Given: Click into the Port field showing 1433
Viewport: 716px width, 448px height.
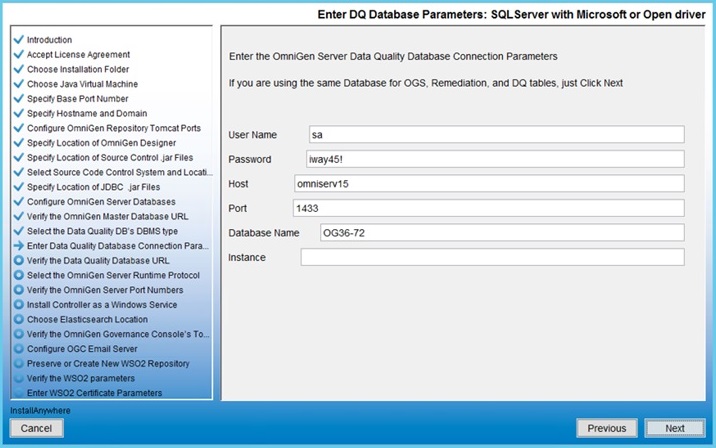Looking at the screenshot, I should [489, 208].
